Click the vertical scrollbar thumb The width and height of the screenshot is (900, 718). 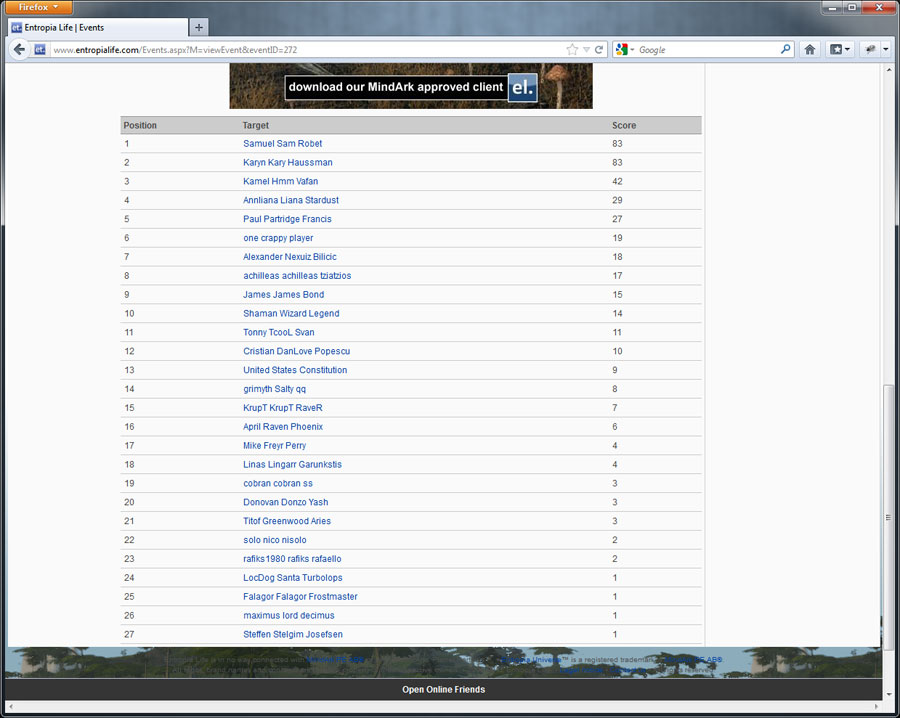(888, 518)
